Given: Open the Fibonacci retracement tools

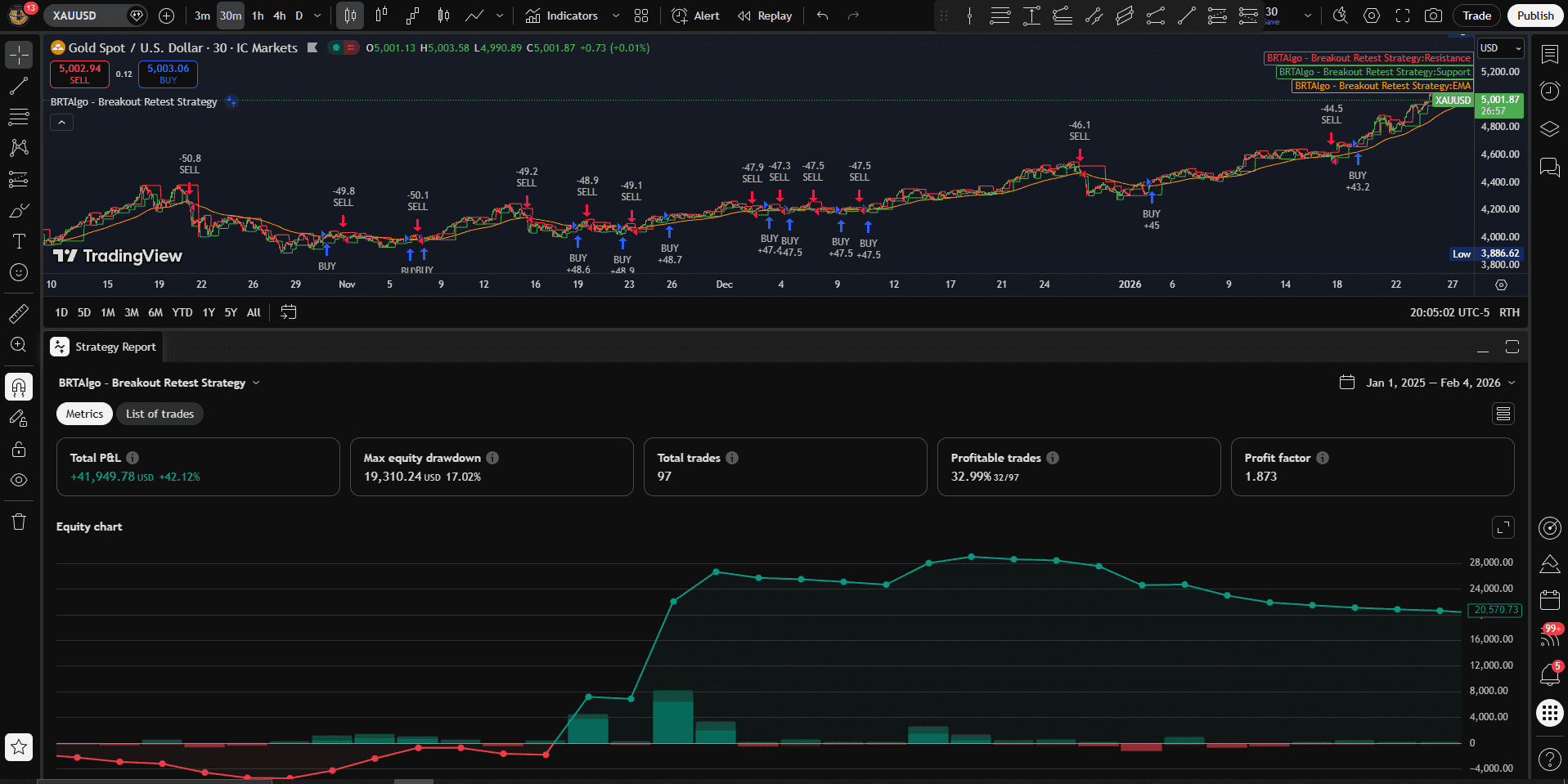Looking at the screenshot, I should click(19, 117).
